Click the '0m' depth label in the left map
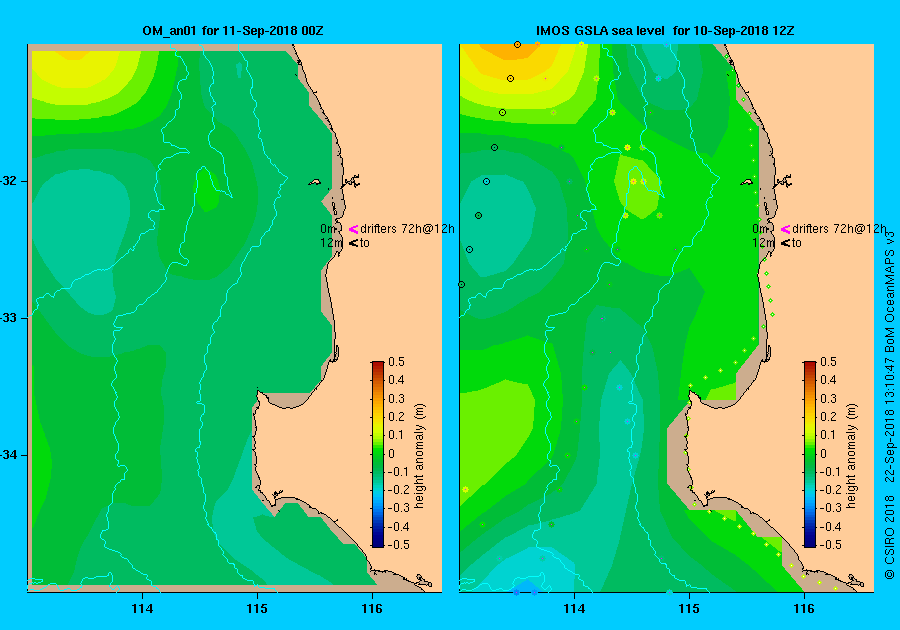The width and height of the screenshot is (900, 630). (x=328, y=229)
